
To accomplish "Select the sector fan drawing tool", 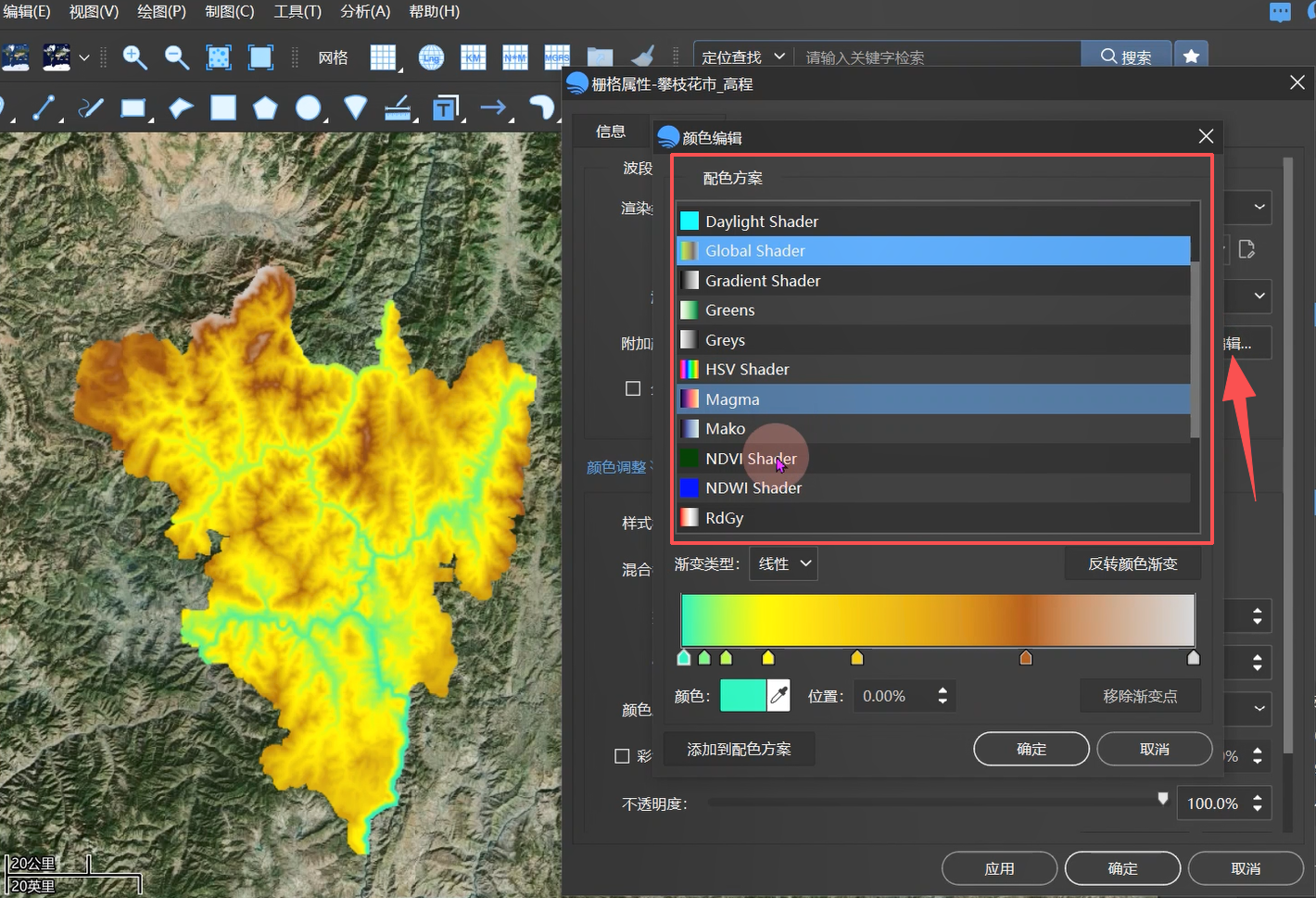I will coord(356,108).
